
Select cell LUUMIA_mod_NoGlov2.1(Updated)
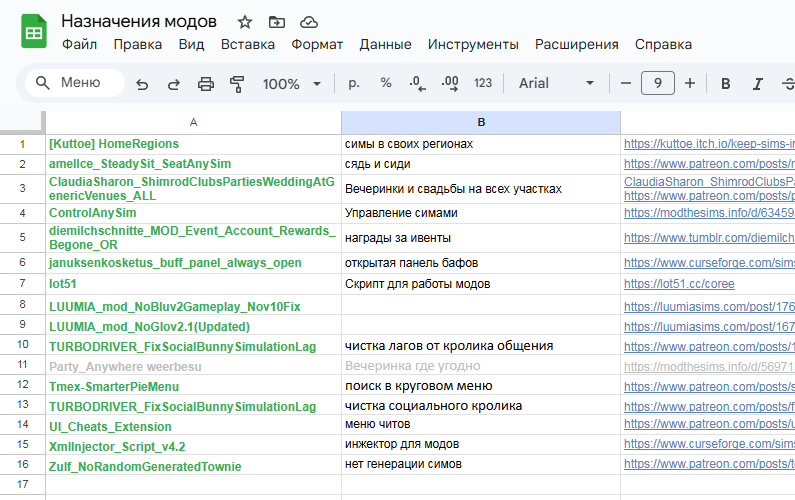pyautogui.click(x=193, y=325)
